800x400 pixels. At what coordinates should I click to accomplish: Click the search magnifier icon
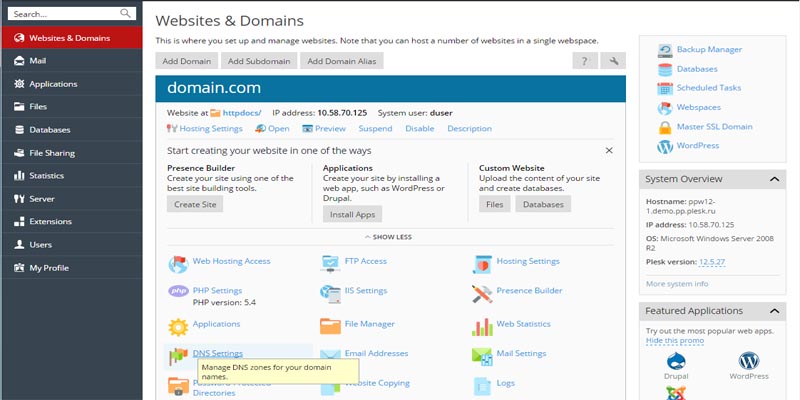(125, 14)
